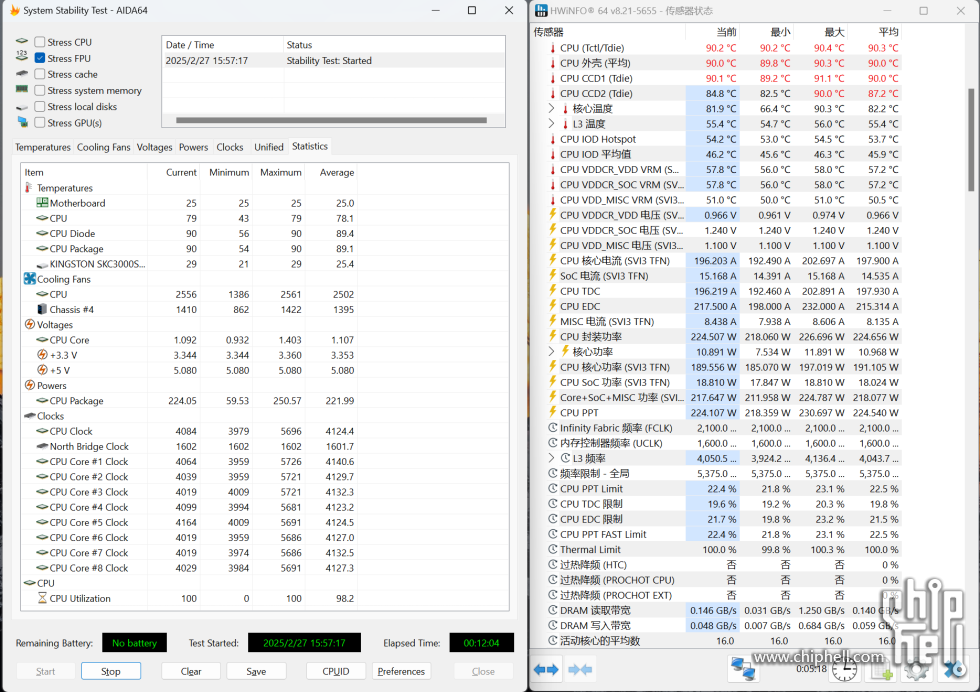The height and width of the screenshot is (692, 980).
Task: Click lightning icon beside CPU PPT row
Action: (552, 412)
